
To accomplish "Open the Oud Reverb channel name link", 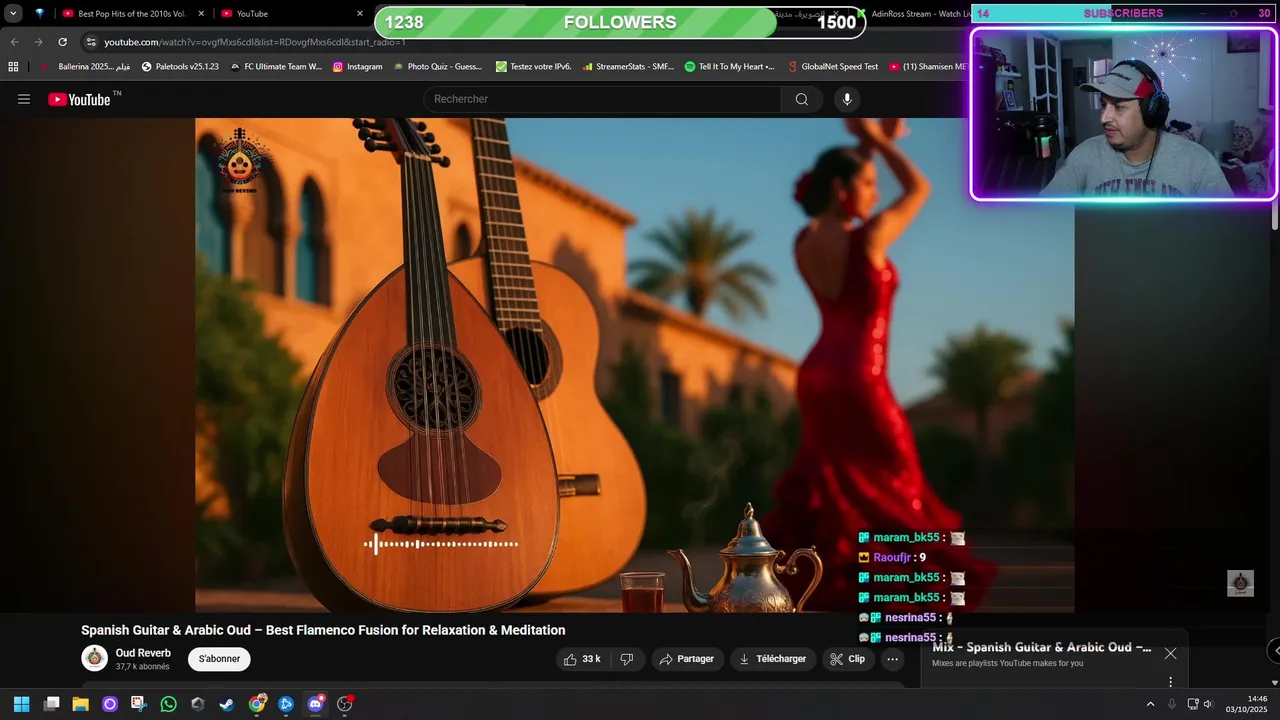I will pyautogui.click(x=143, y=653).
